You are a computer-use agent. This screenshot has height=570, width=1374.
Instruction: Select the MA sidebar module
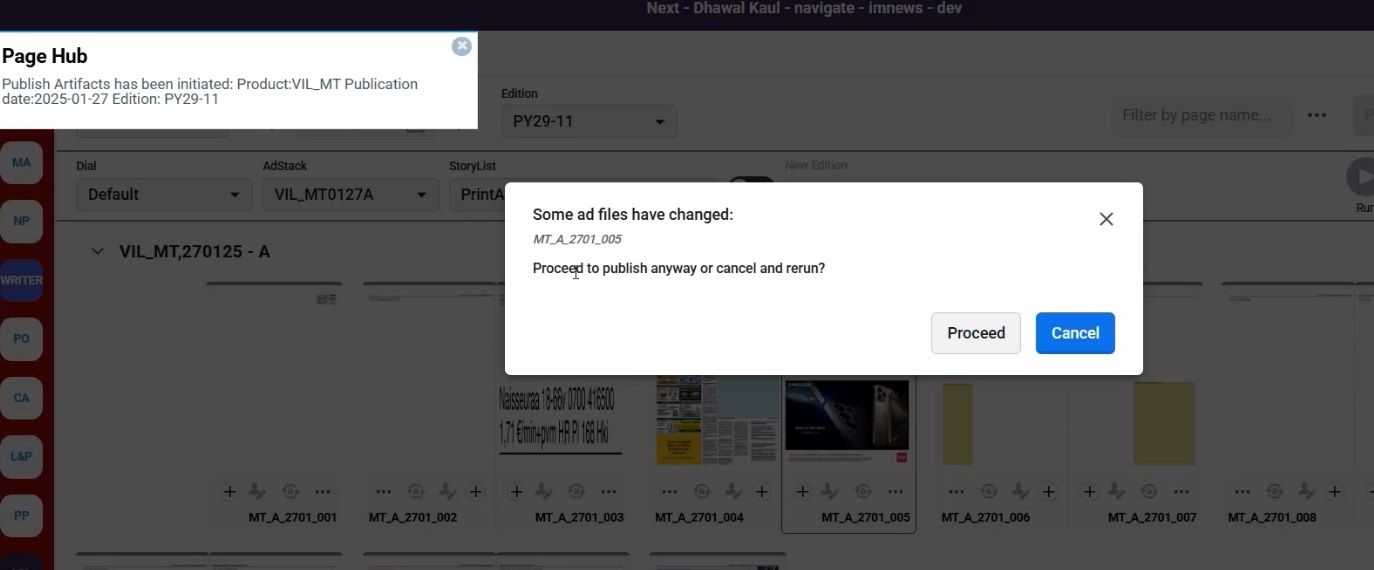(x=21, y=162)
